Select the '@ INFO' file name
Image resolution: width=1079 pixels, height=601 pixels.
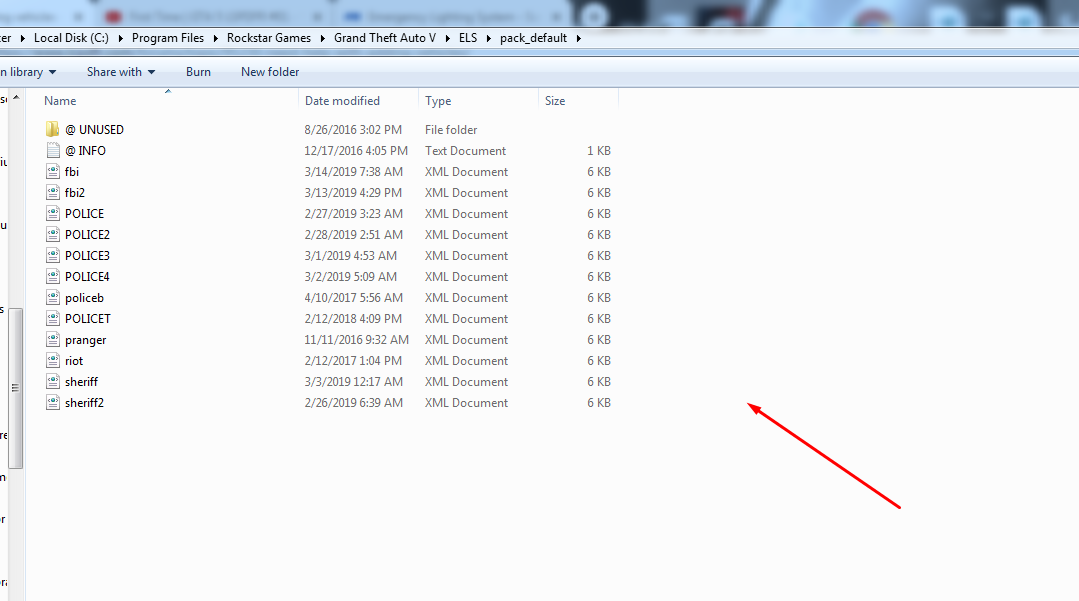pyautogui.click(x=85, y=151)
